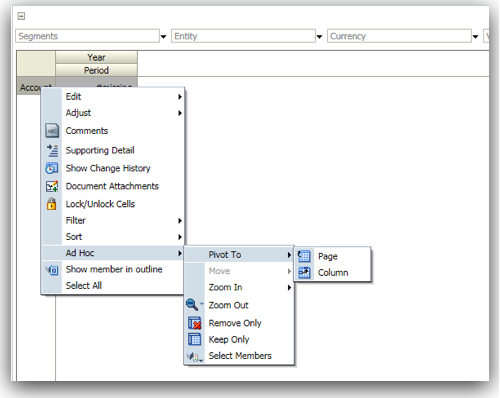The height and width of the screenshot is (398, 500).
Task: Click the Lock/Unlock Cells padlock icon
Action: 51,204
